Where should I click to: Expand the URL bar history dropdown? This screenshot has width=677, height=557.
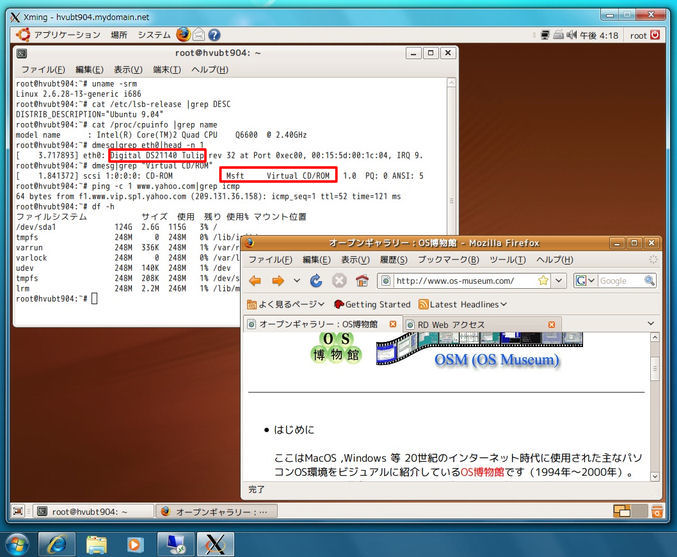click(559, 281)
